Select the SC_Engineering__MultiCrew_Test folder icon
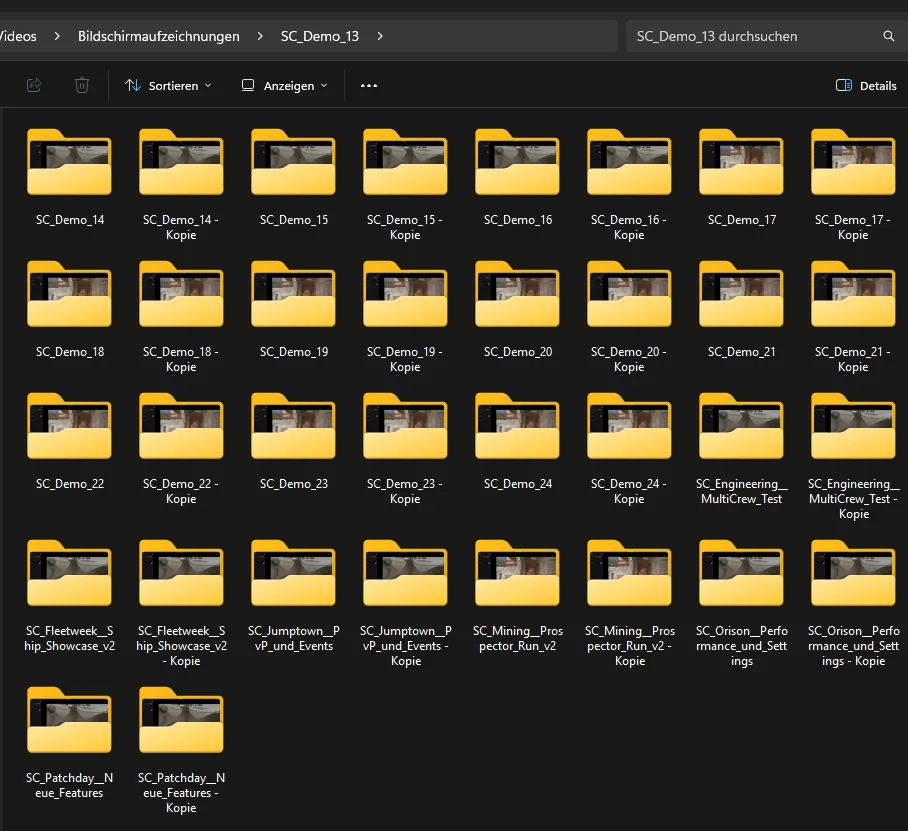This screenshot has height=831, width=908. [x=741, y=426]
